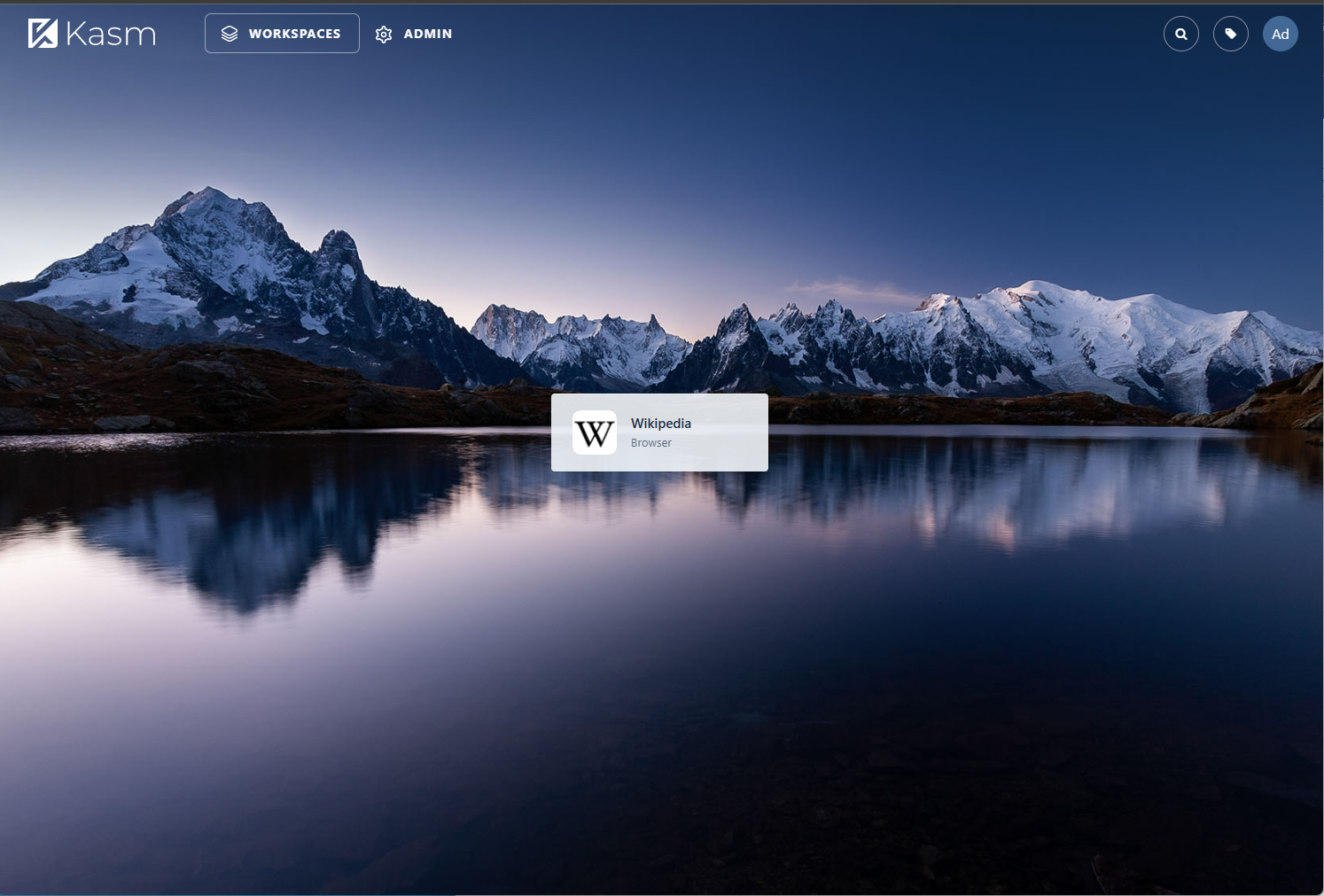Select the Admin navigation item
The height and width of the screenshot is (896, 1324).
[x=427, y=33]
